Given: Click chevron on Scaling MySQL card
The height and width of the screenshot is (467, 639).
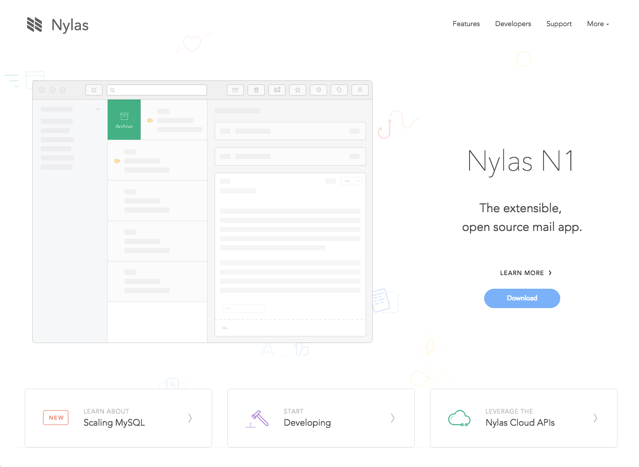Looking at the screenshot, I should [190, 418].
